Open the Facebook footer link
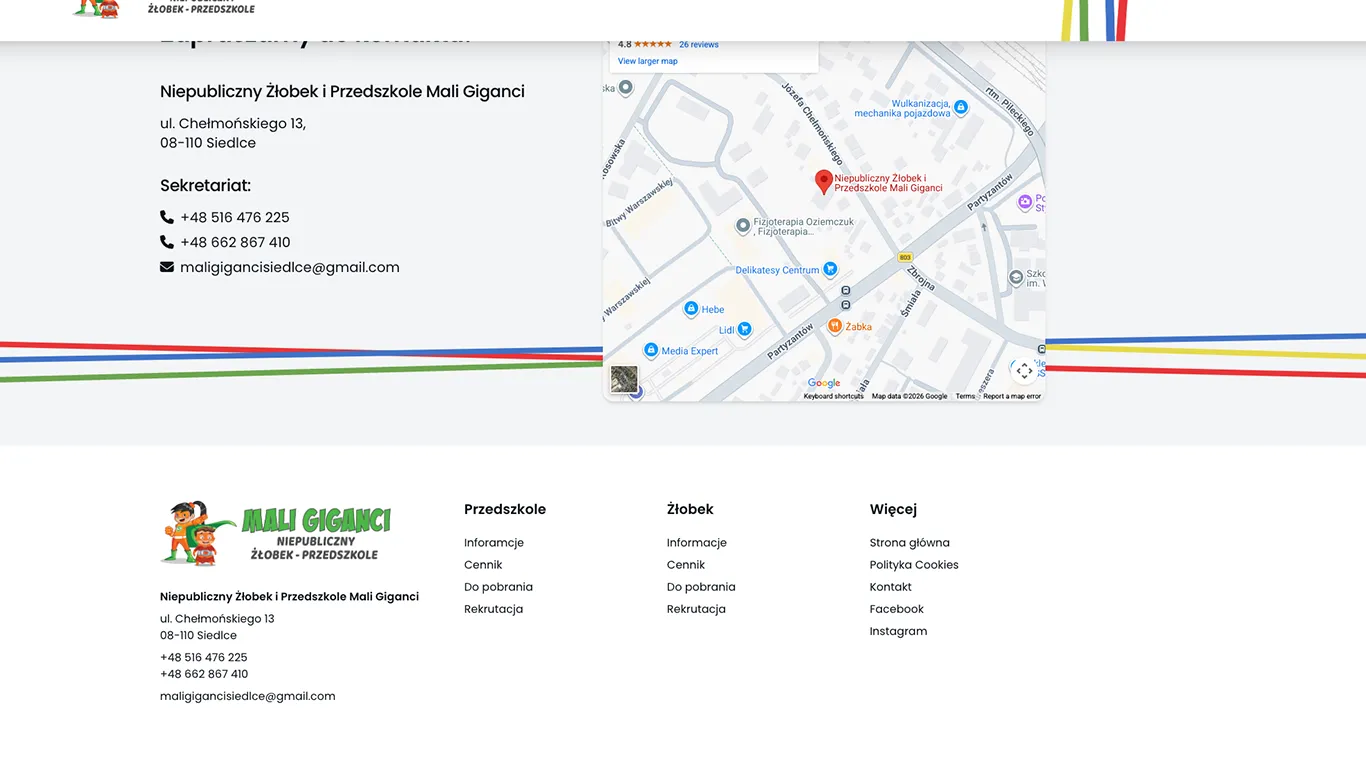 coord(896,609)
